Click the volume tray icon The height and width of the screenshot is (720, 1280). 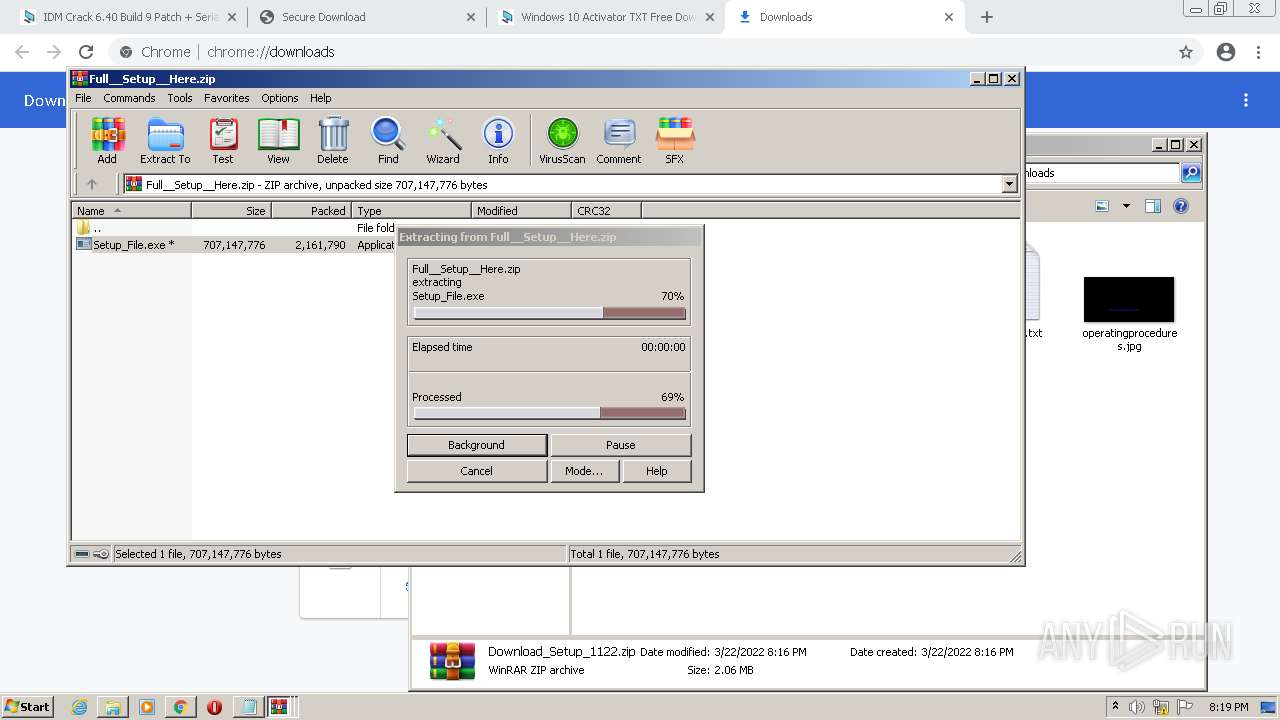(x=1137, y=707)
